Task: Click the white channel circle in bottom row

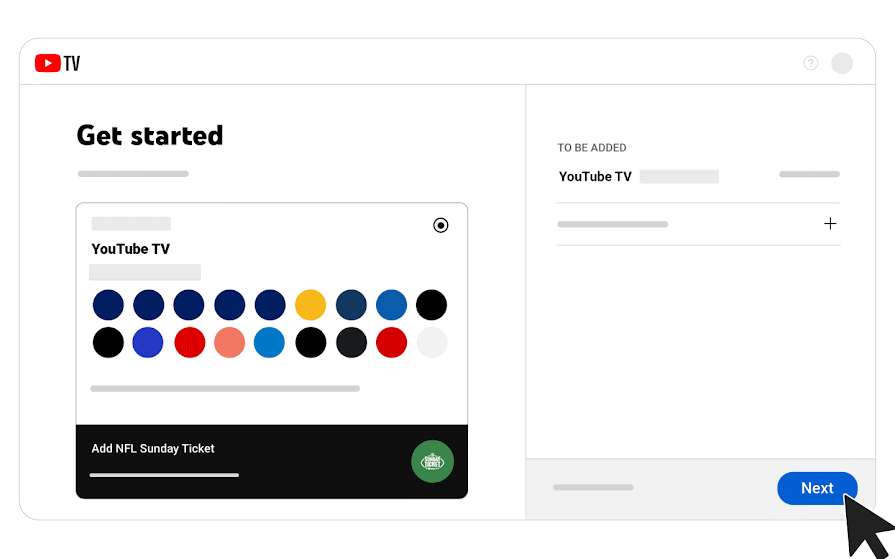Action: tap(432, 343)
